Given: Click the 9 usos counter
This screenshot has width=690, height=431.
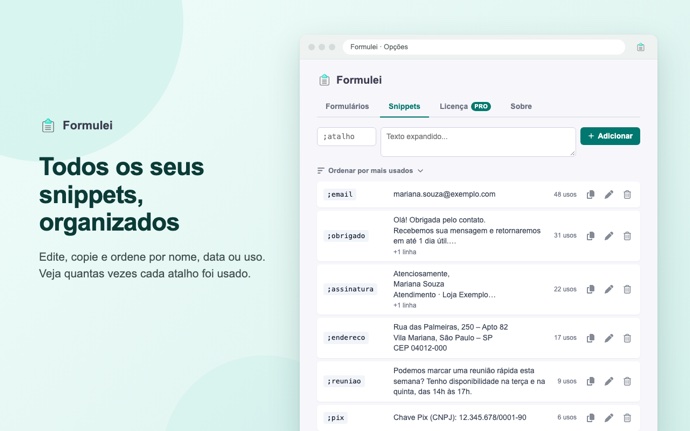Looking at the screenshot, I should click(567, 381).
